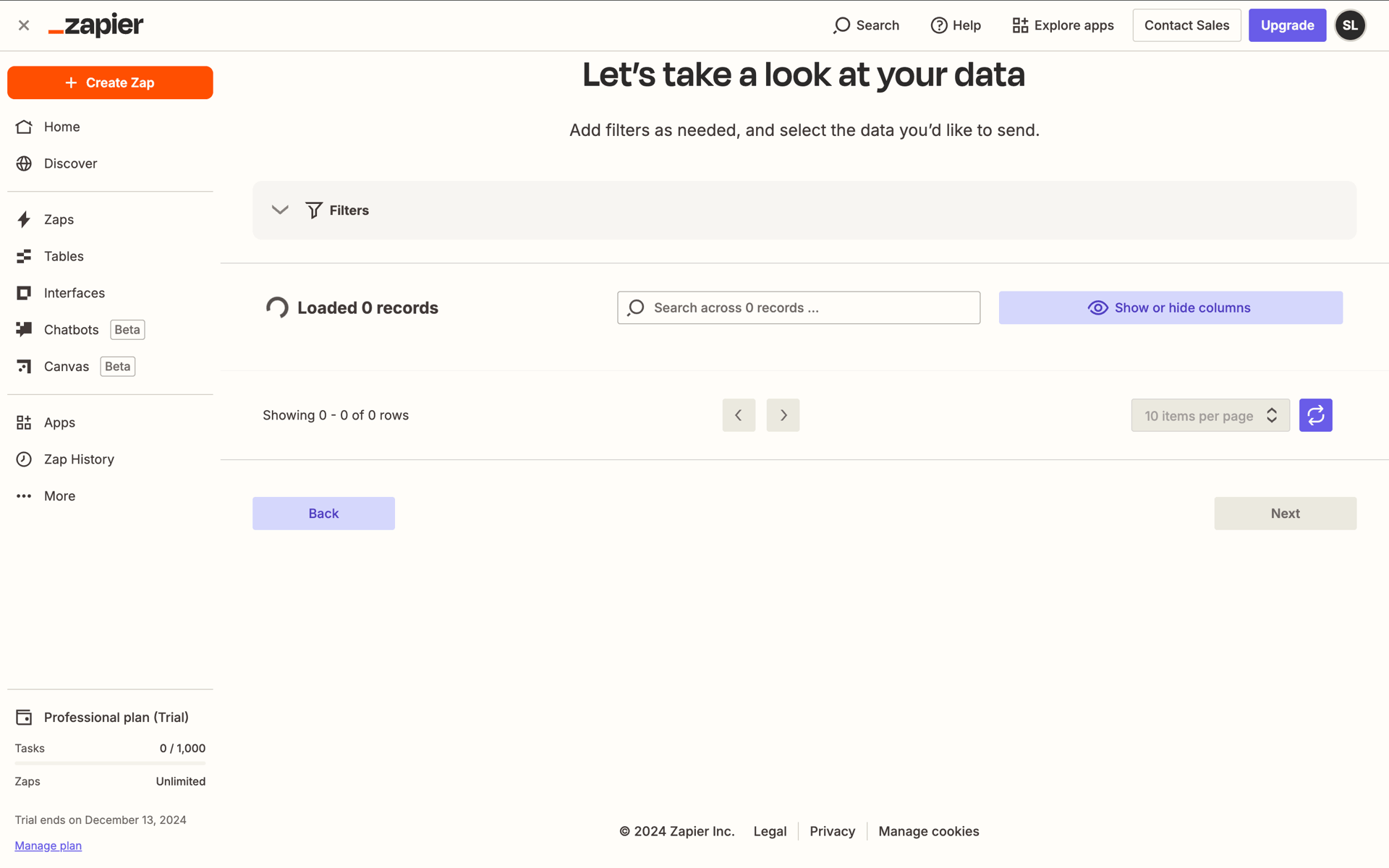Click the purple refresh records button
The width and height of the screenshot is (1389, 868).
point(1315,415)
